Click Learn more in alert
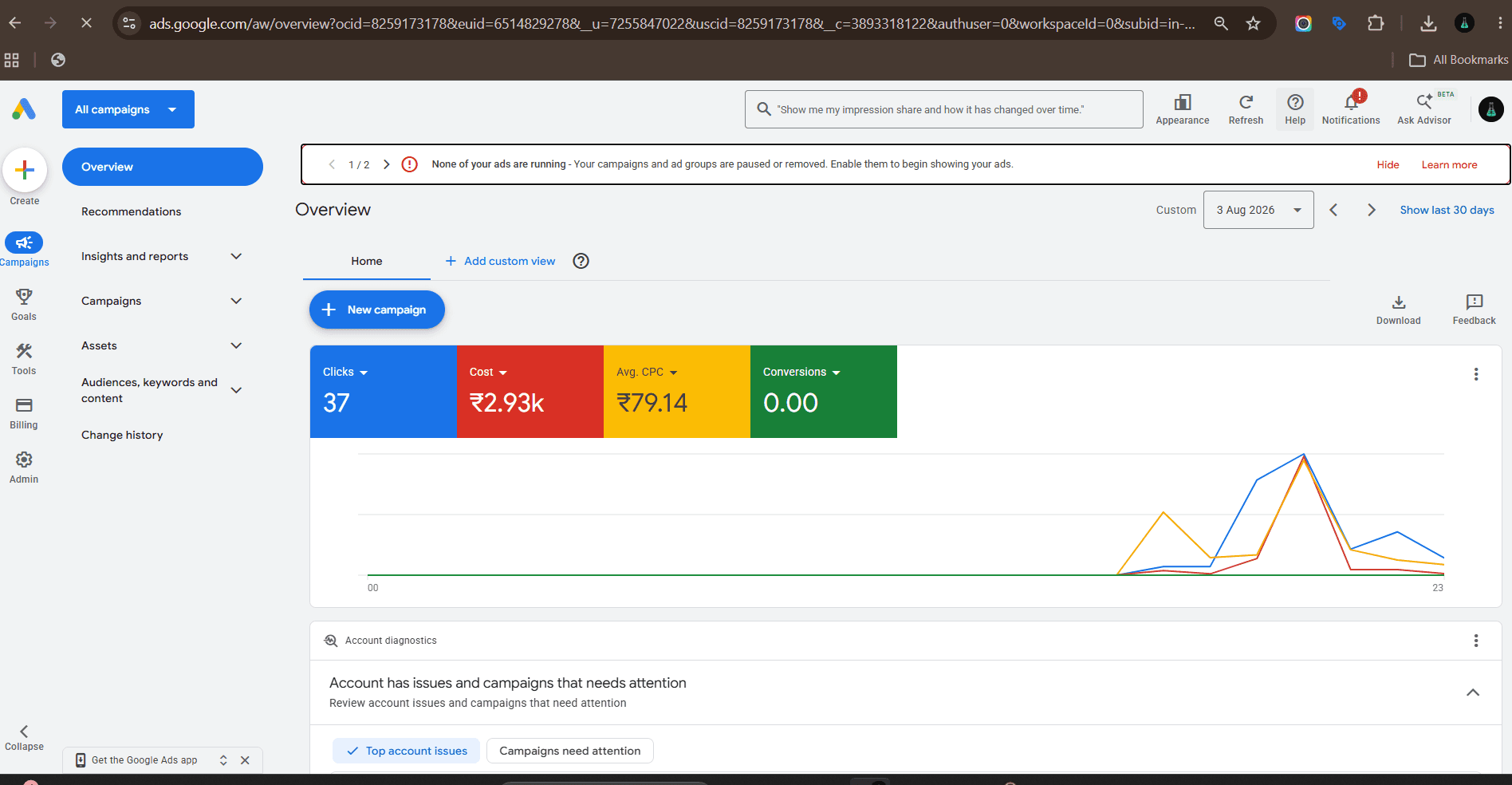 click(1449, 164)
